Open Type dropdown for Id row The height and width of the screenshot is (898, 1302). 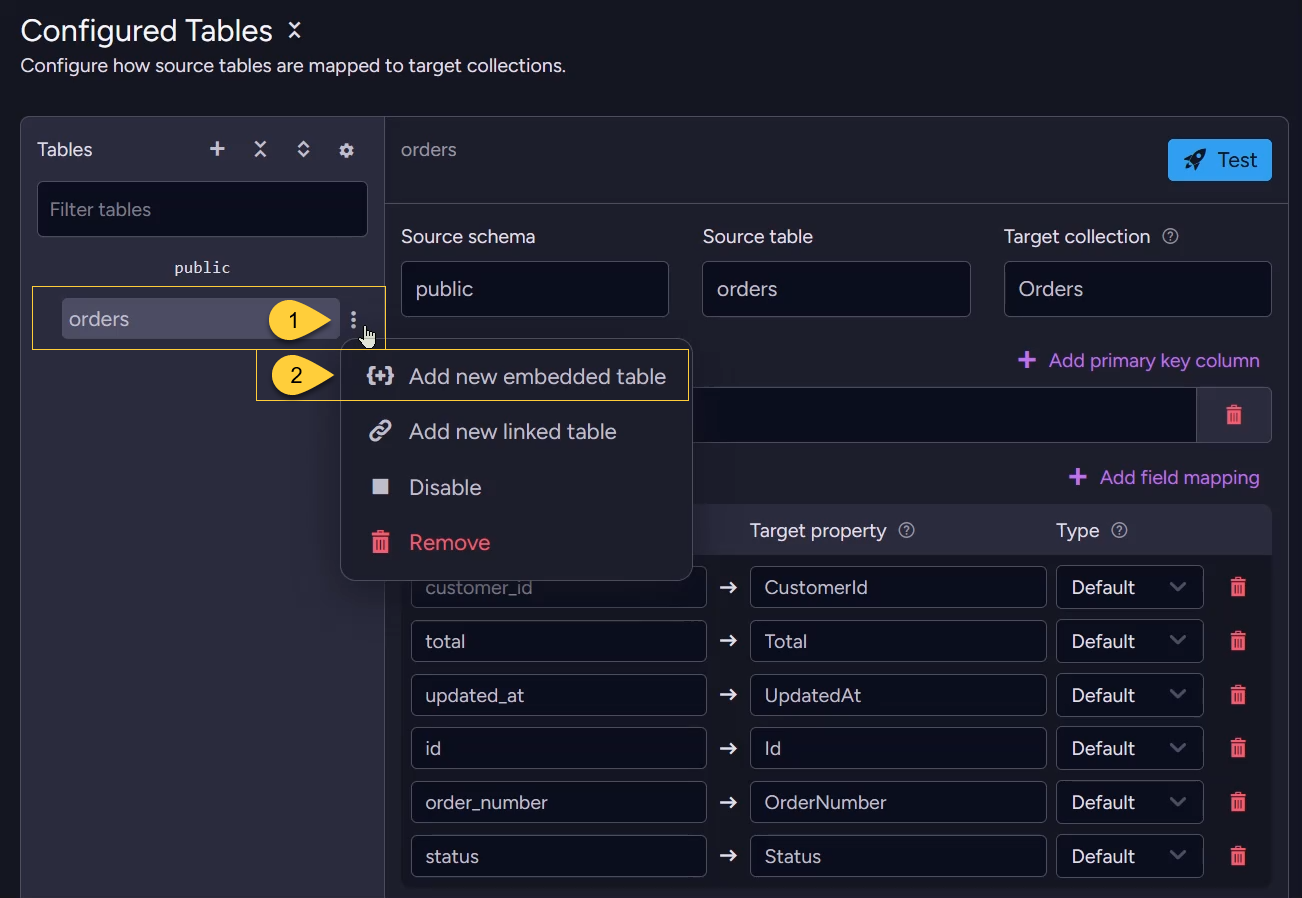click(x=1129, y=748)
